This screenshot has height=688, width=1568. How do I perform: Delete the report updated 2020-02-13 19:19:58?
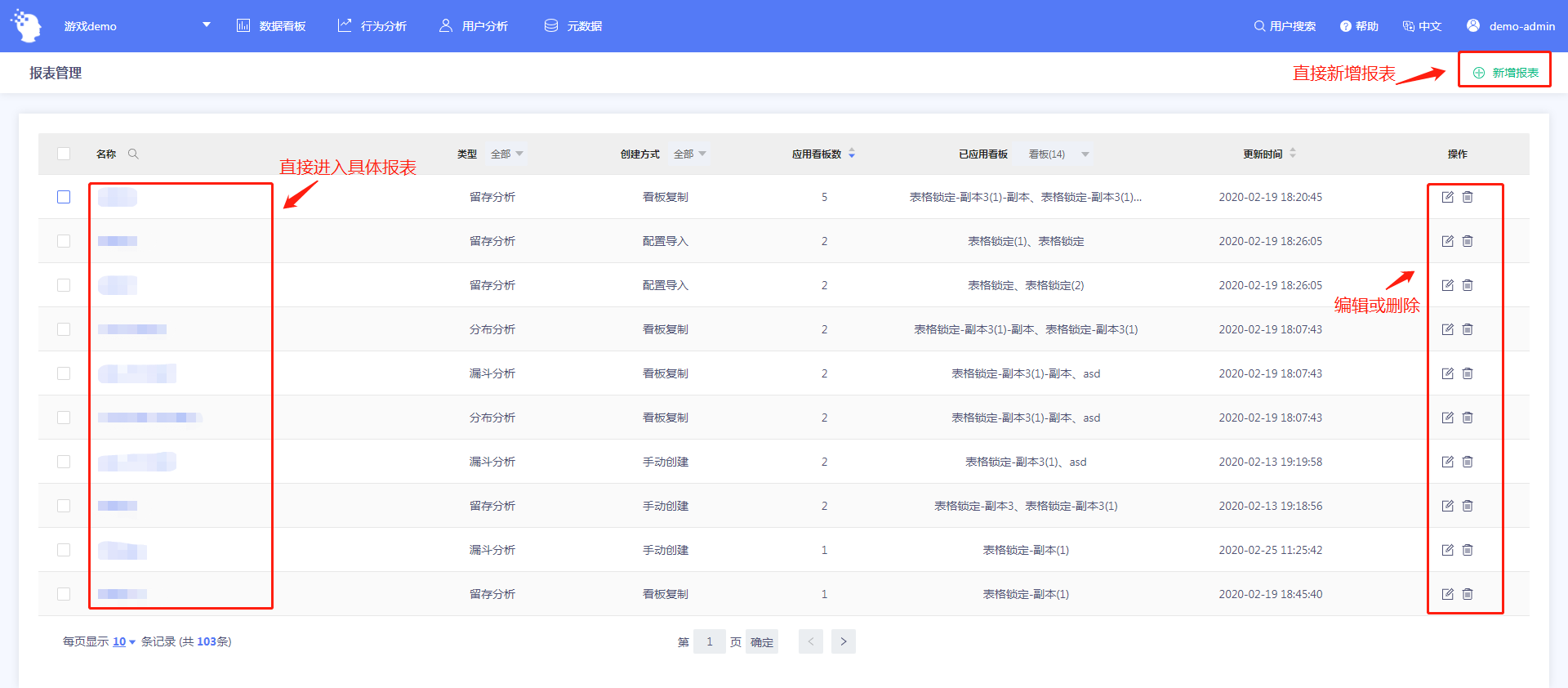pos(1468,462)
